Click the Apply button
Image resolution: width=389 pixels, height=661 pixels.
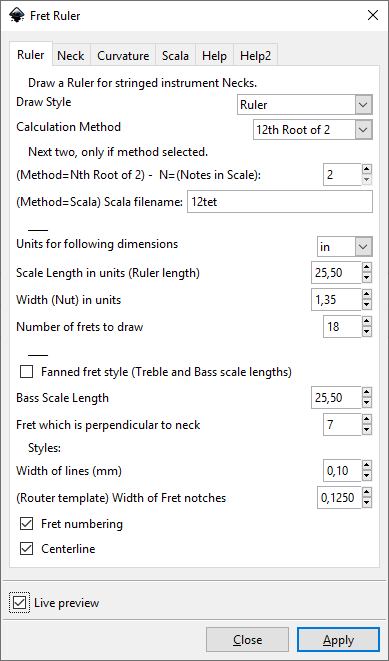[x=338, y=640]
